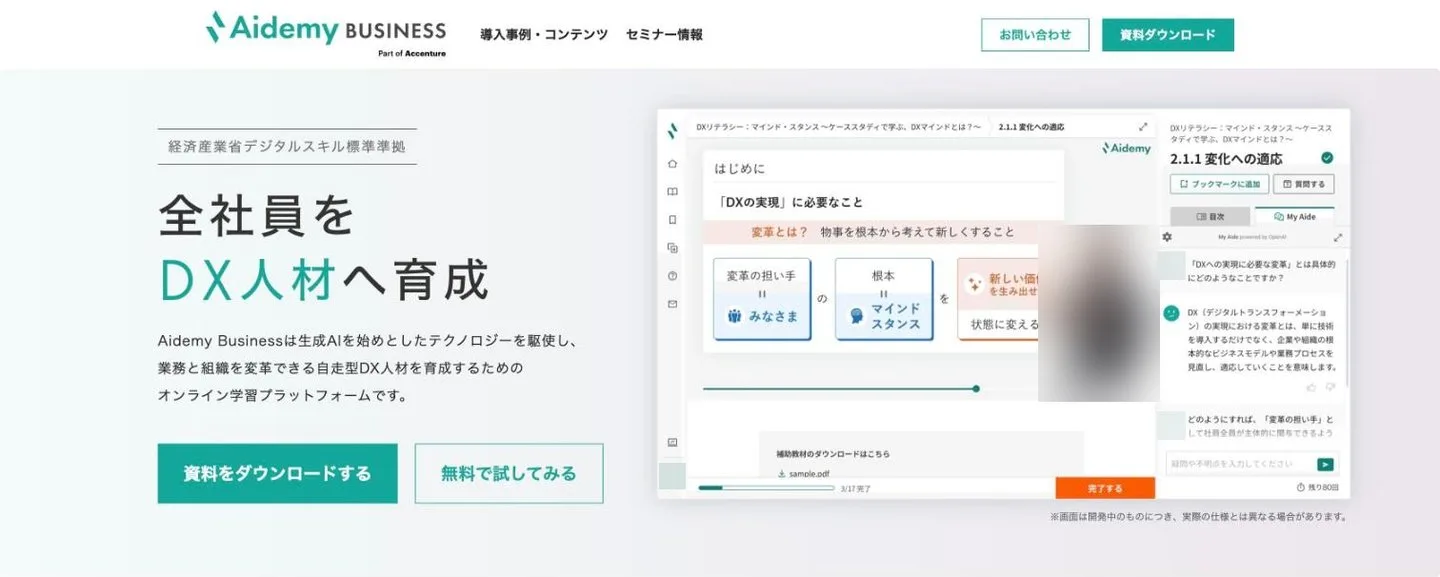Viewport: 1440px width, 577px height.
Task: Click the ブックマークに追加 button
Action: [x=1220, y=184]
